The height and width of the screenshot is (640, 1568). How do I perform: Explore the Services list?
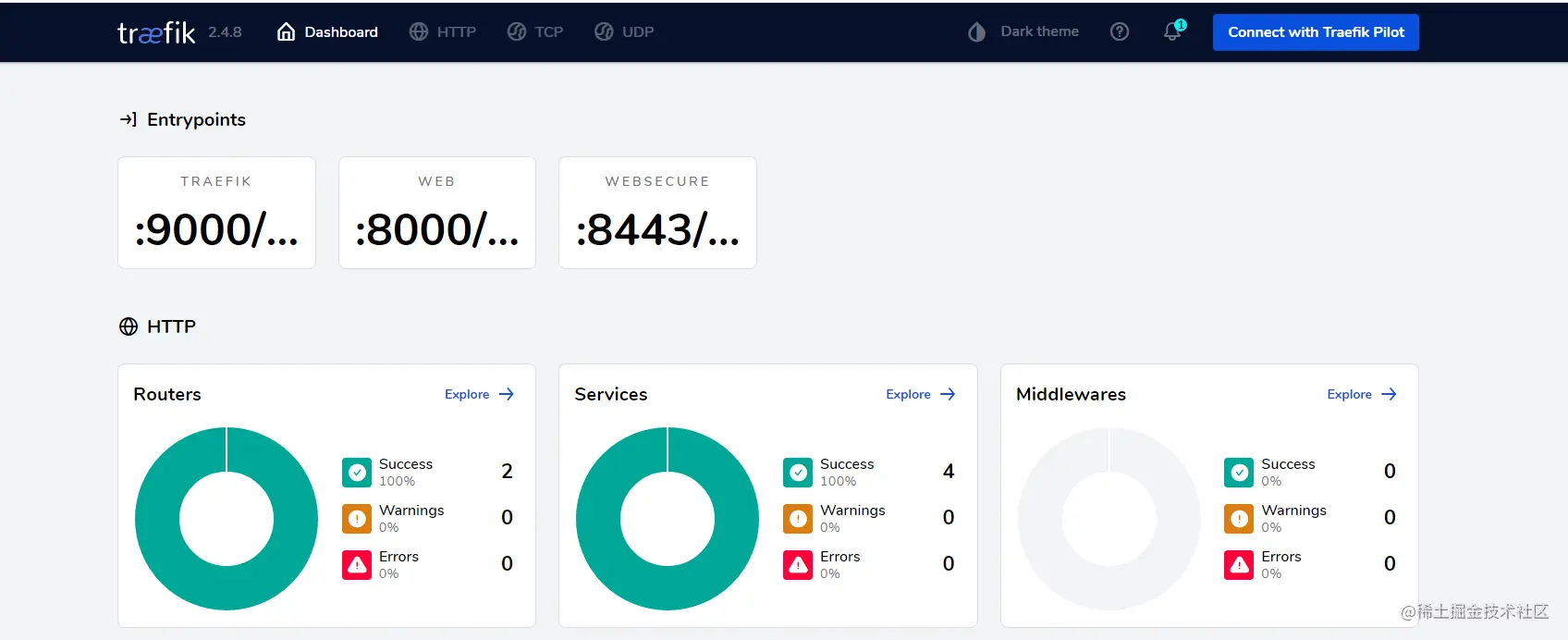920,394
